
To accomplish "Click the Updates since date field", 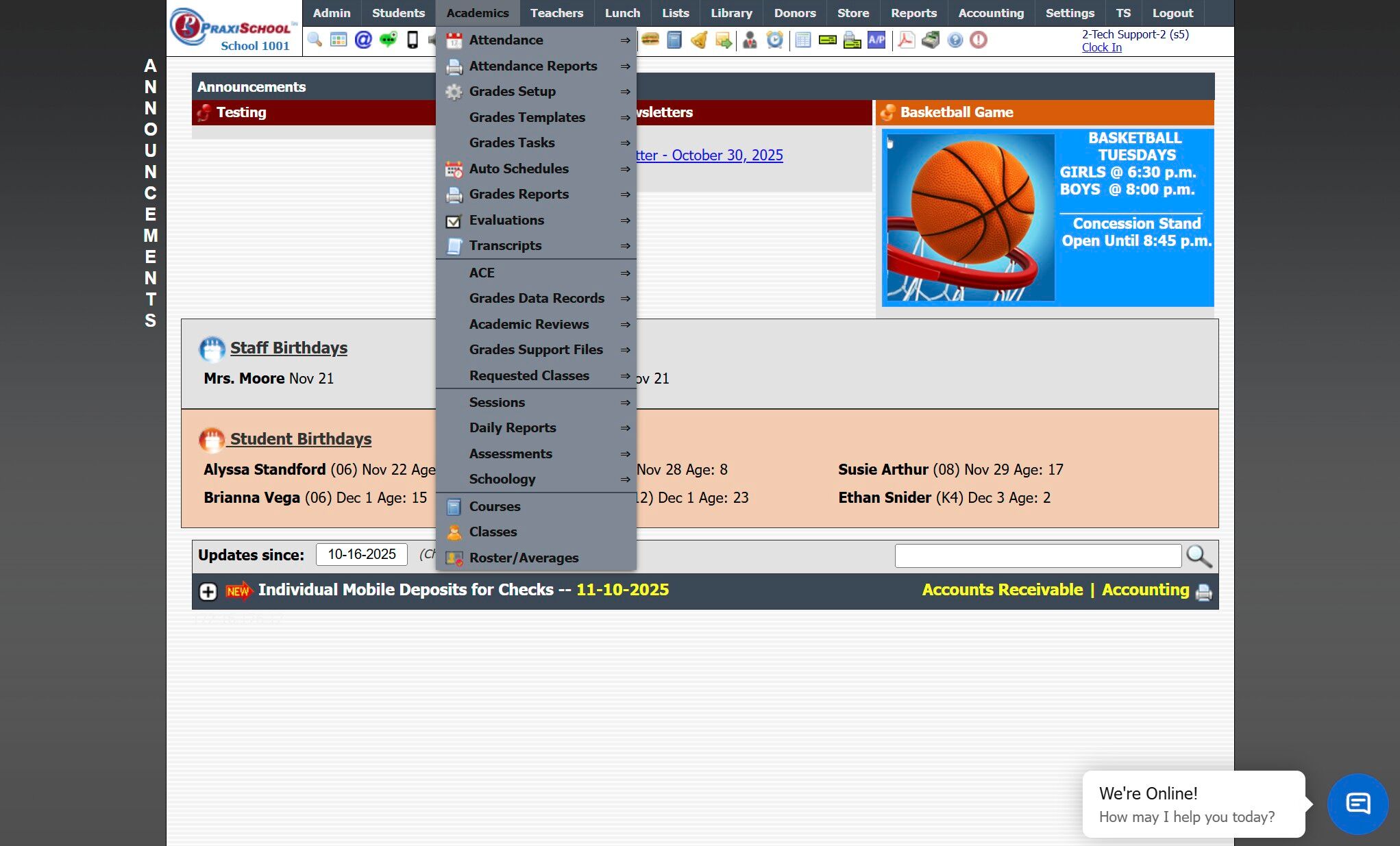I will [x=361, y=554].
